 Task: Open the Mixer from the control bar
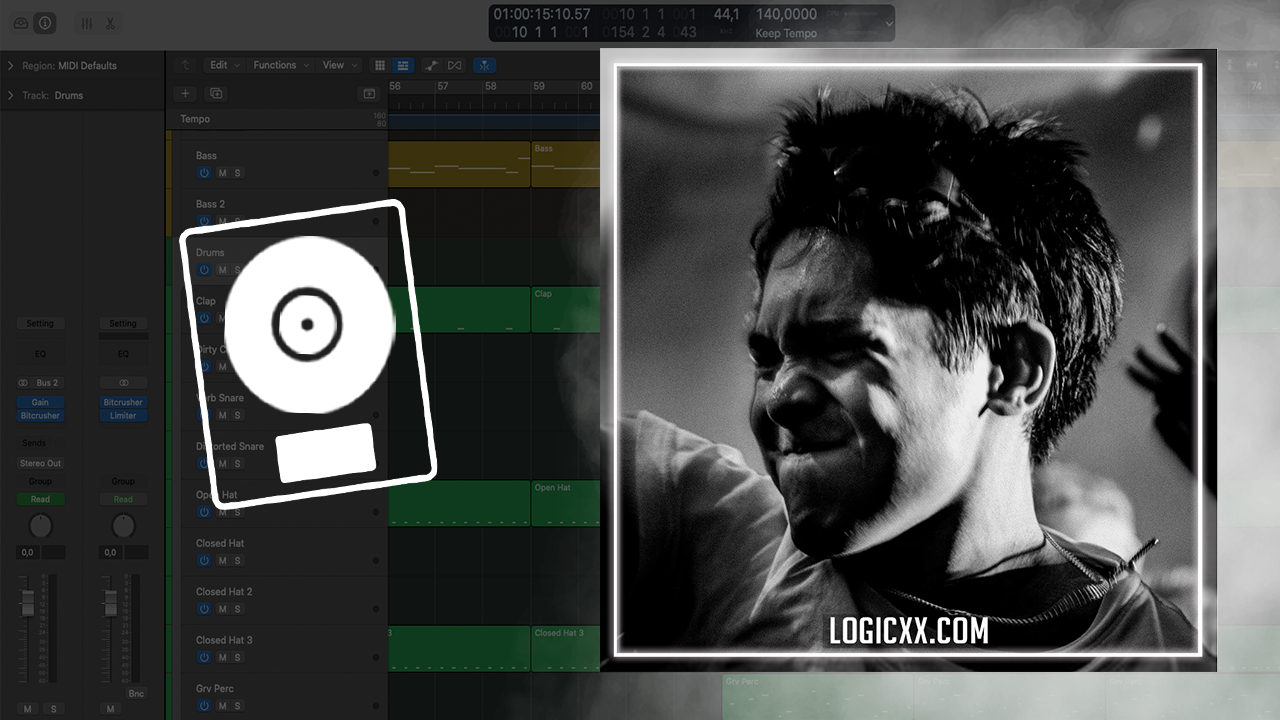tap(87, 23)
